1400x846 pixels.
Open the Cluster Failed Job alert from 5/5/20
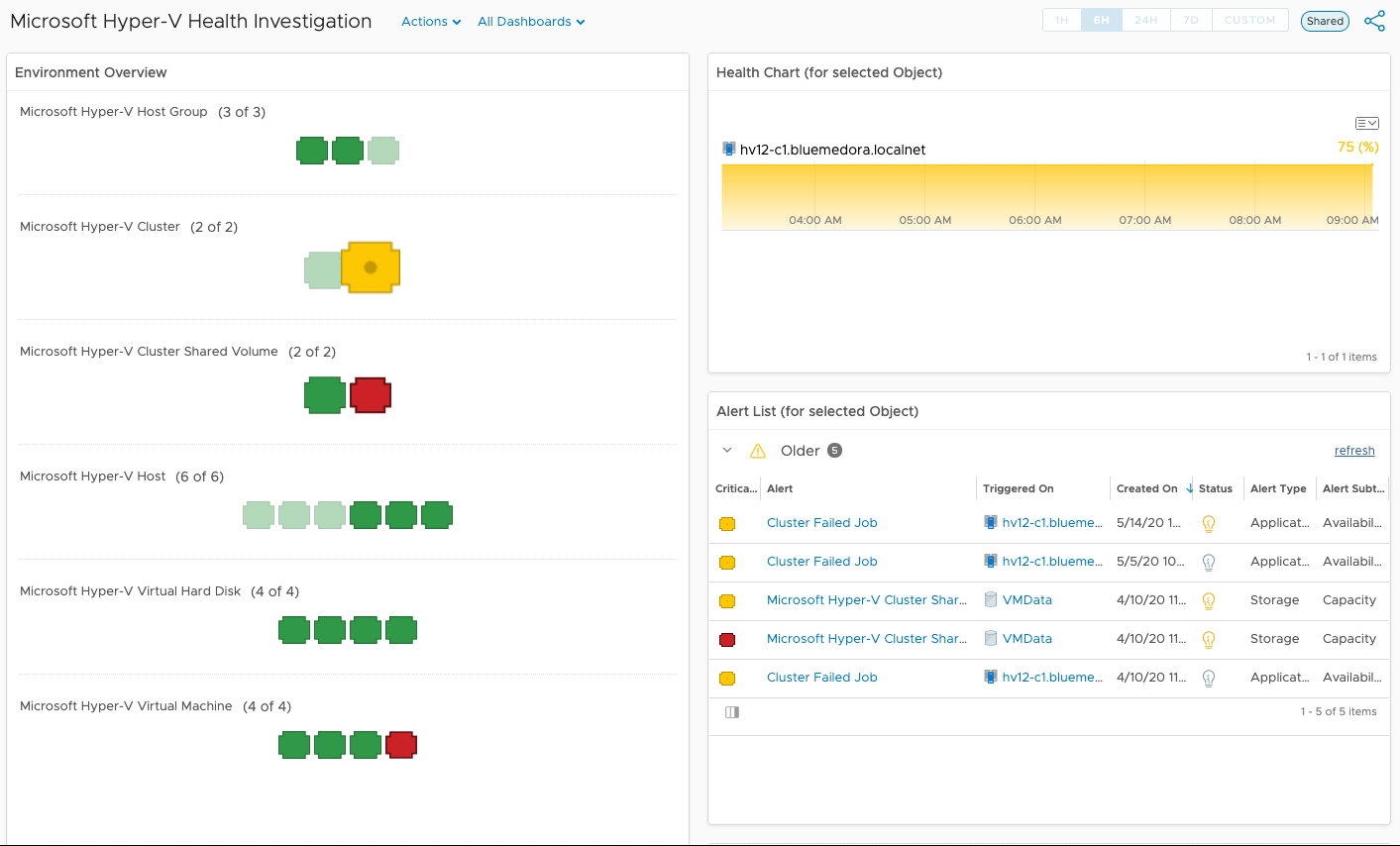822,562
